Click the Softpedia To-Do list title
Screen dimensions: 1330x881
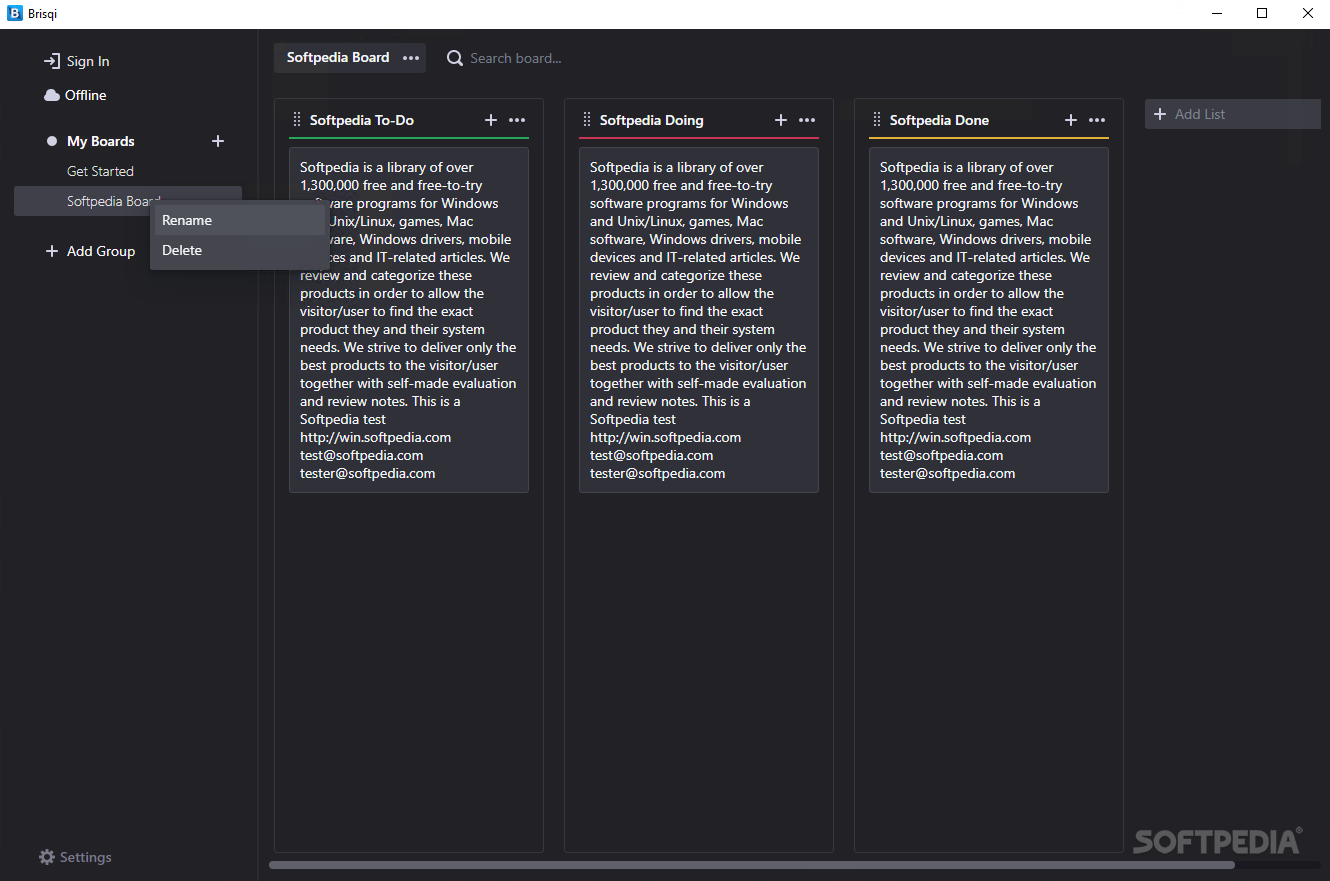[x=362, y=120]
